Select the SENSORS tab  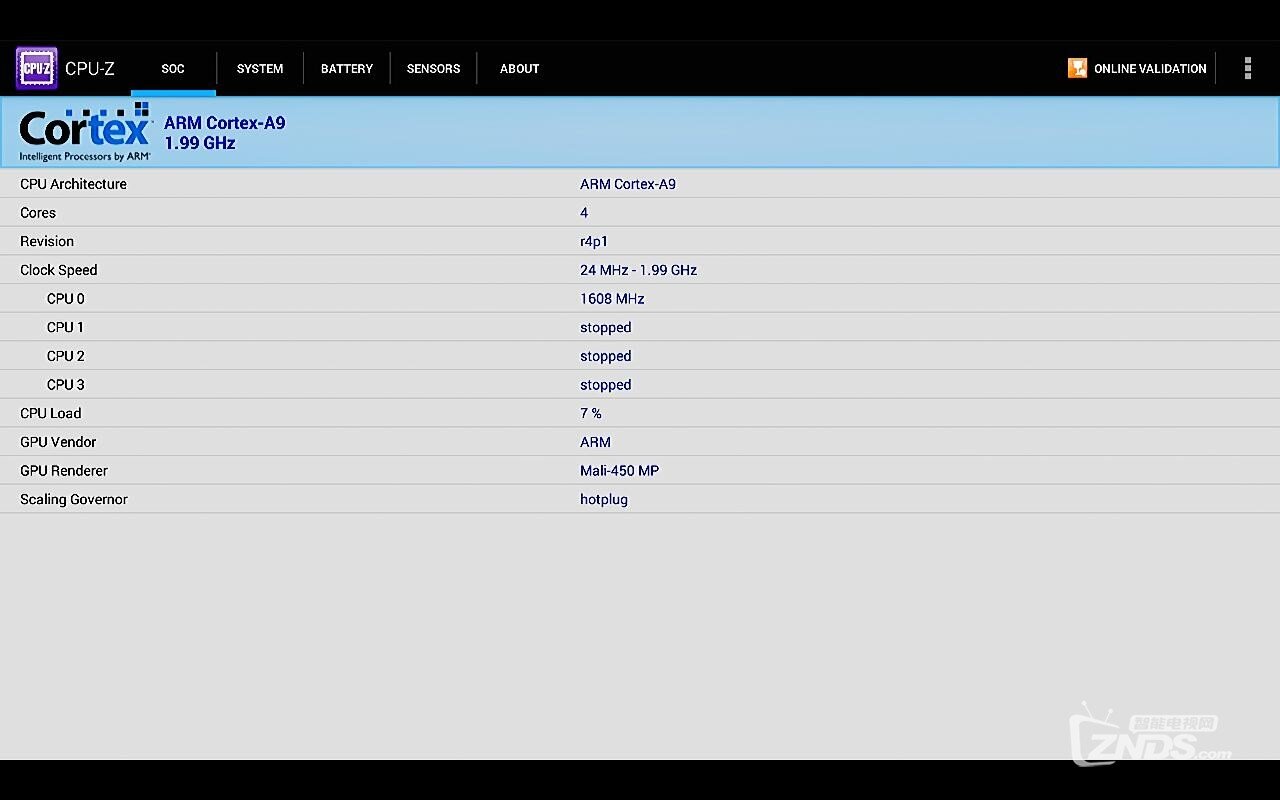[x=433, y=69]
